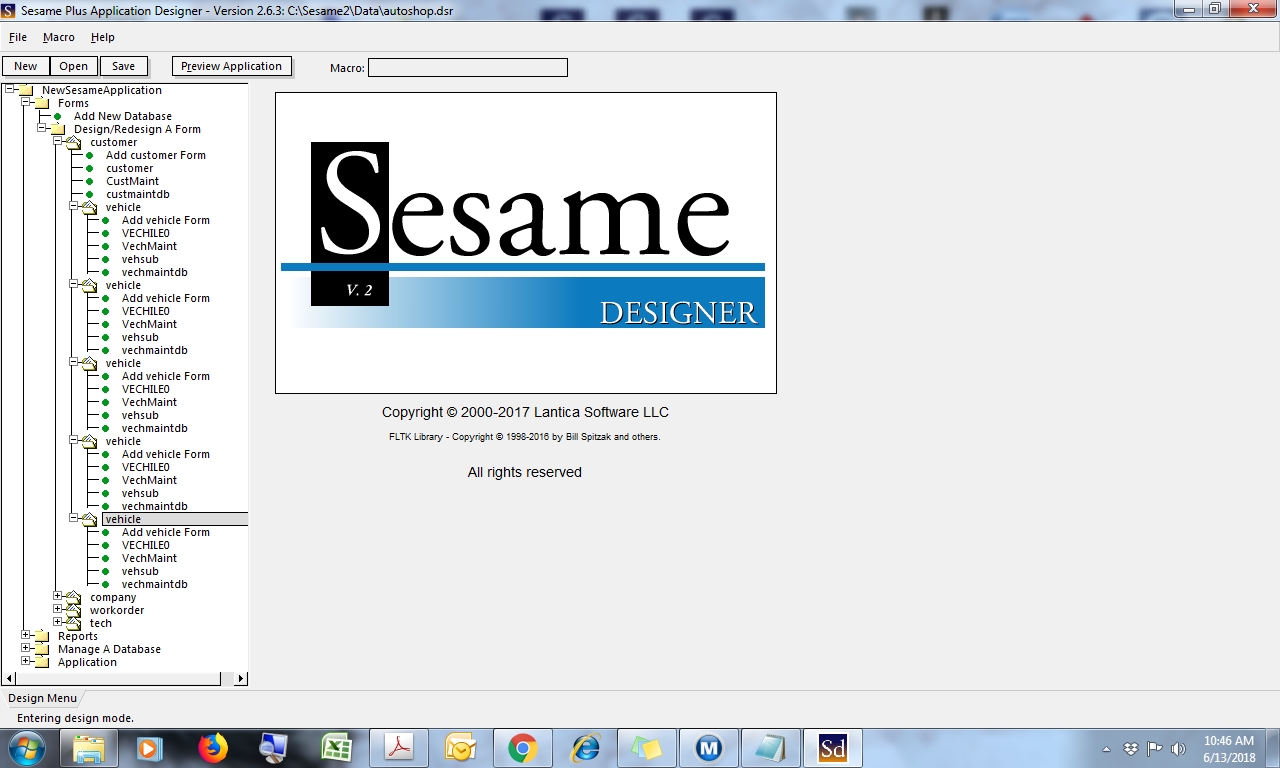Click the Save button

coord(124,66)
